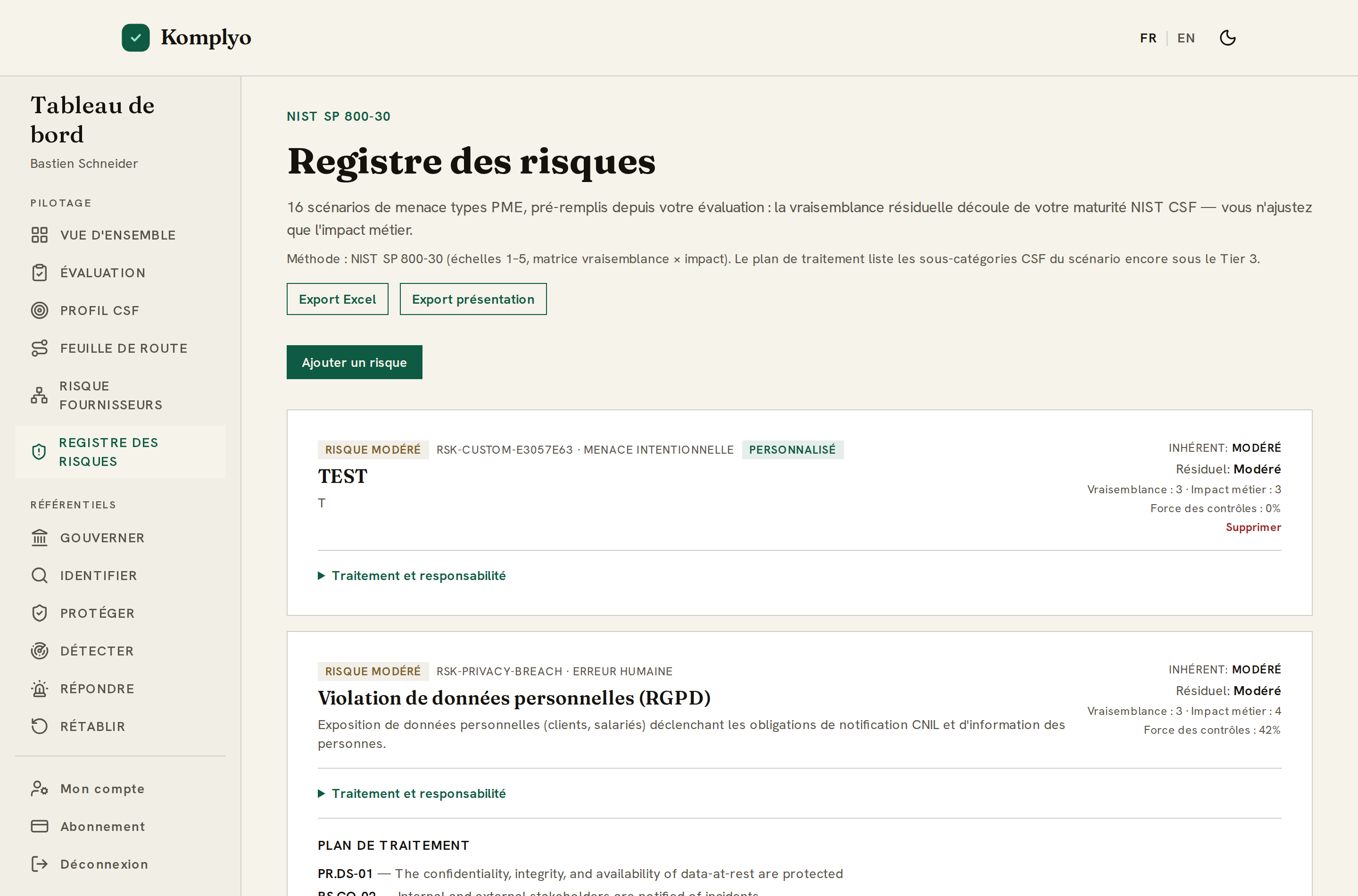Open Vue d'ensemble menu item
The width and height of the screenshot is (1358, 896).
(120, 235)
